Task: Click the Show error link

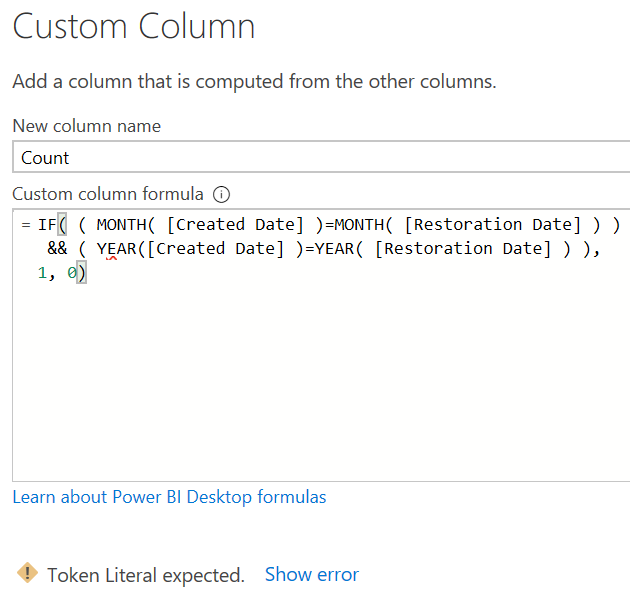Action: point(312,575)
